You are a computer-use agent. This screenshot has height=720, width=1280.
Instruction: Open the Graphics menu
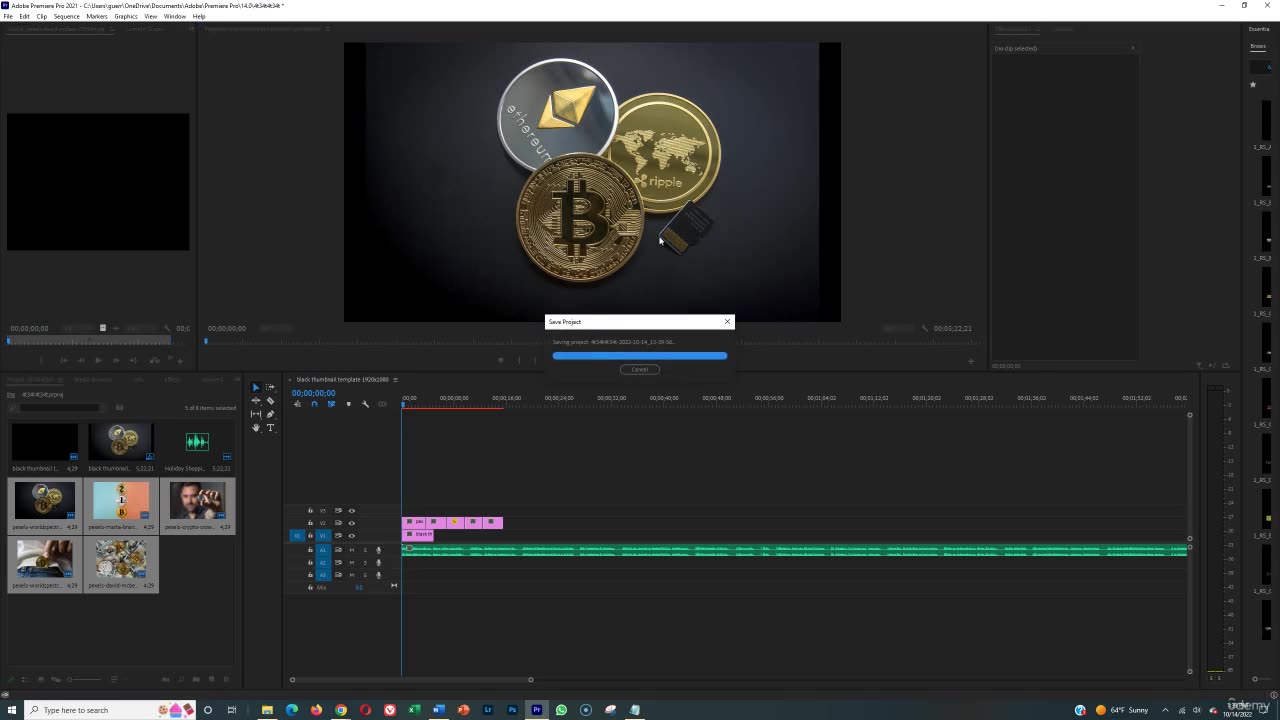coord(126,16)
